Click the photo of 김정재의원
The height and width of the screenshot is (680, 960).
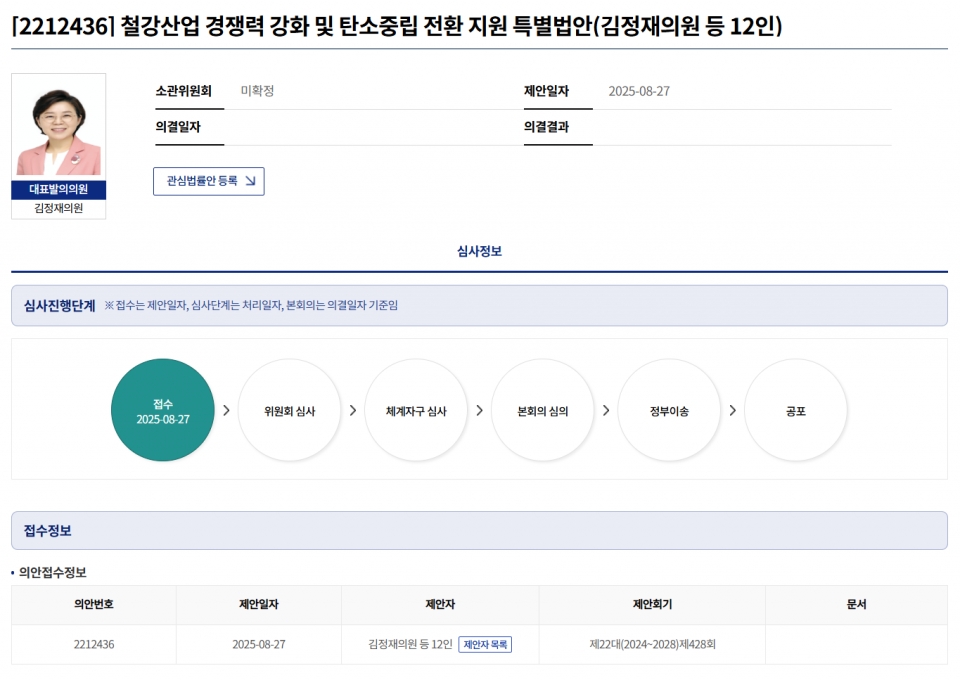(59, 127)
